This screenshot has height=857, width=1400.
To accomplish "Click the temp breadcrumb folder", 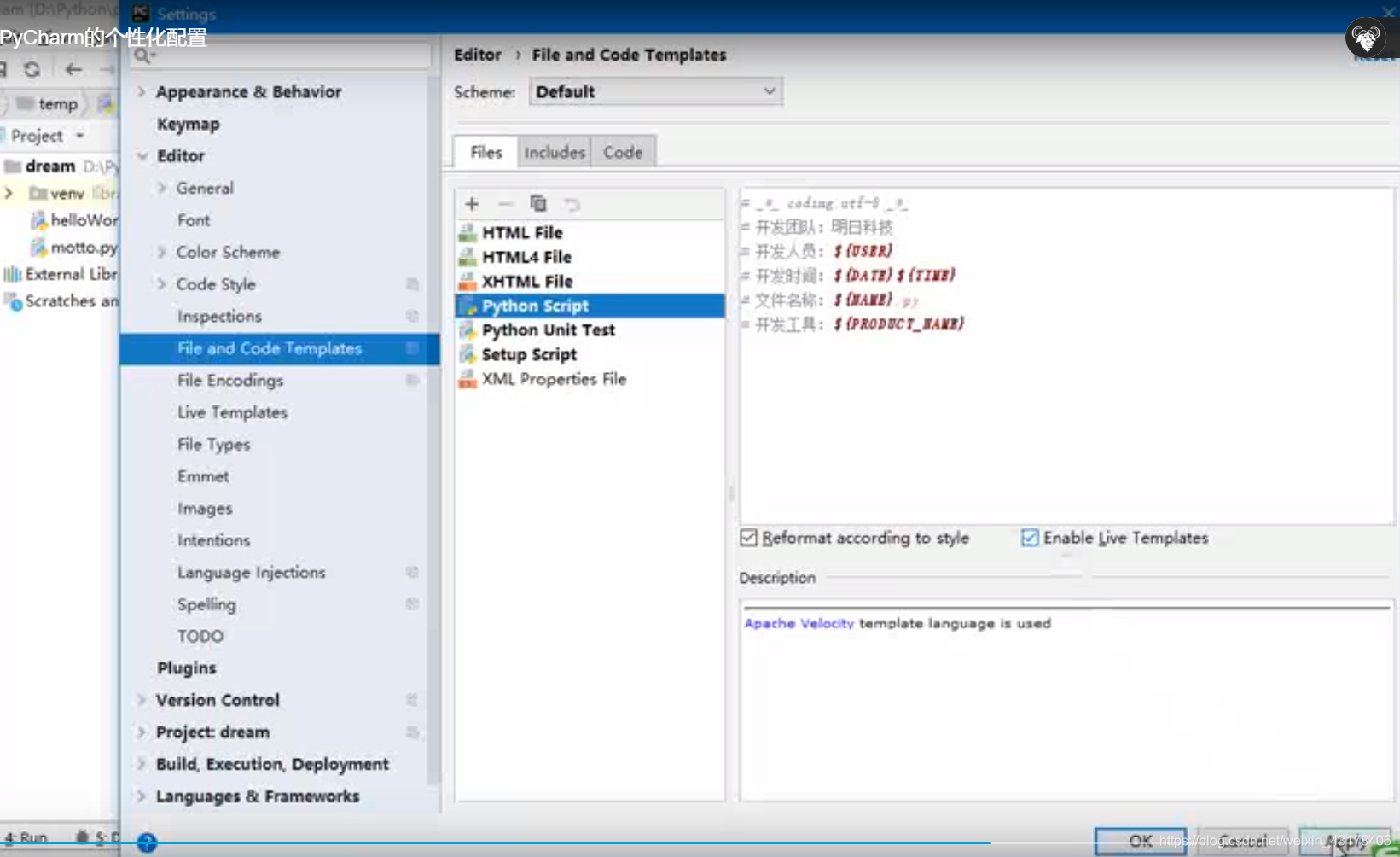I will tap(48, 104).
